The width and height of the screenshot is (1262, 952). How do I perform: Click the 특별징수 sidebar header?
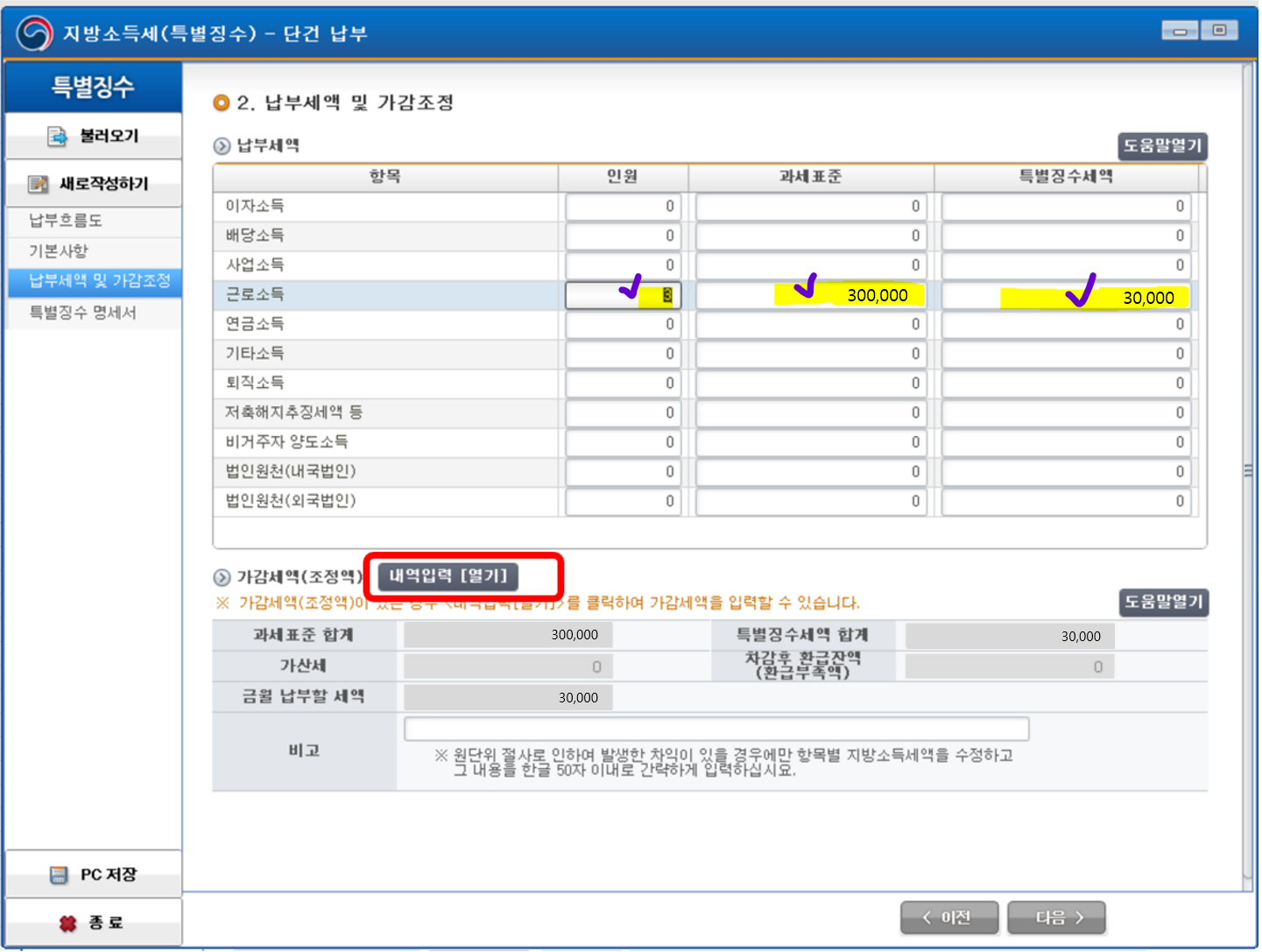pos(94,88)
